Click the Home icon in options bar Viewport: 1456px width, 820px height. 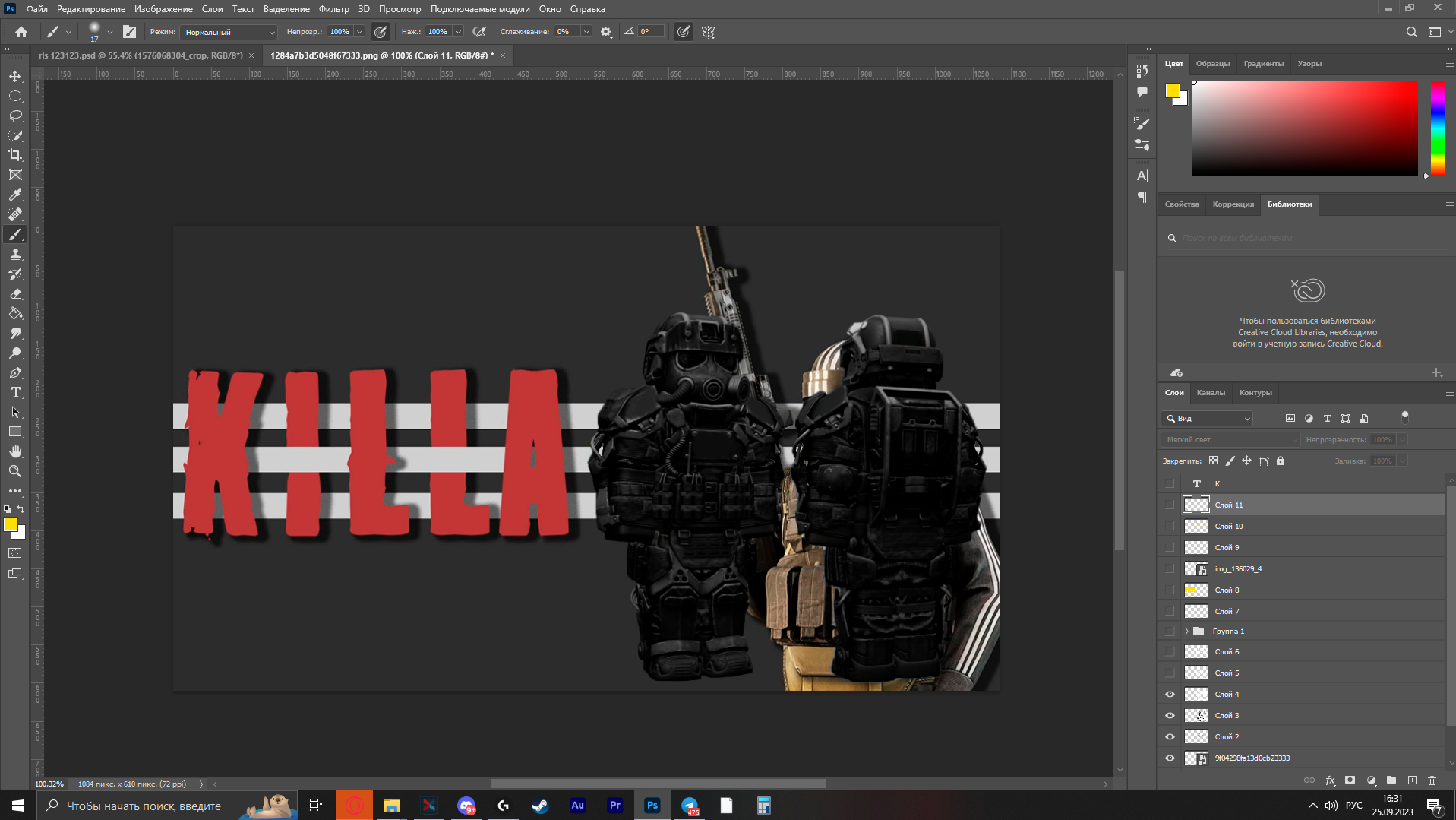(x=21, y=32)
